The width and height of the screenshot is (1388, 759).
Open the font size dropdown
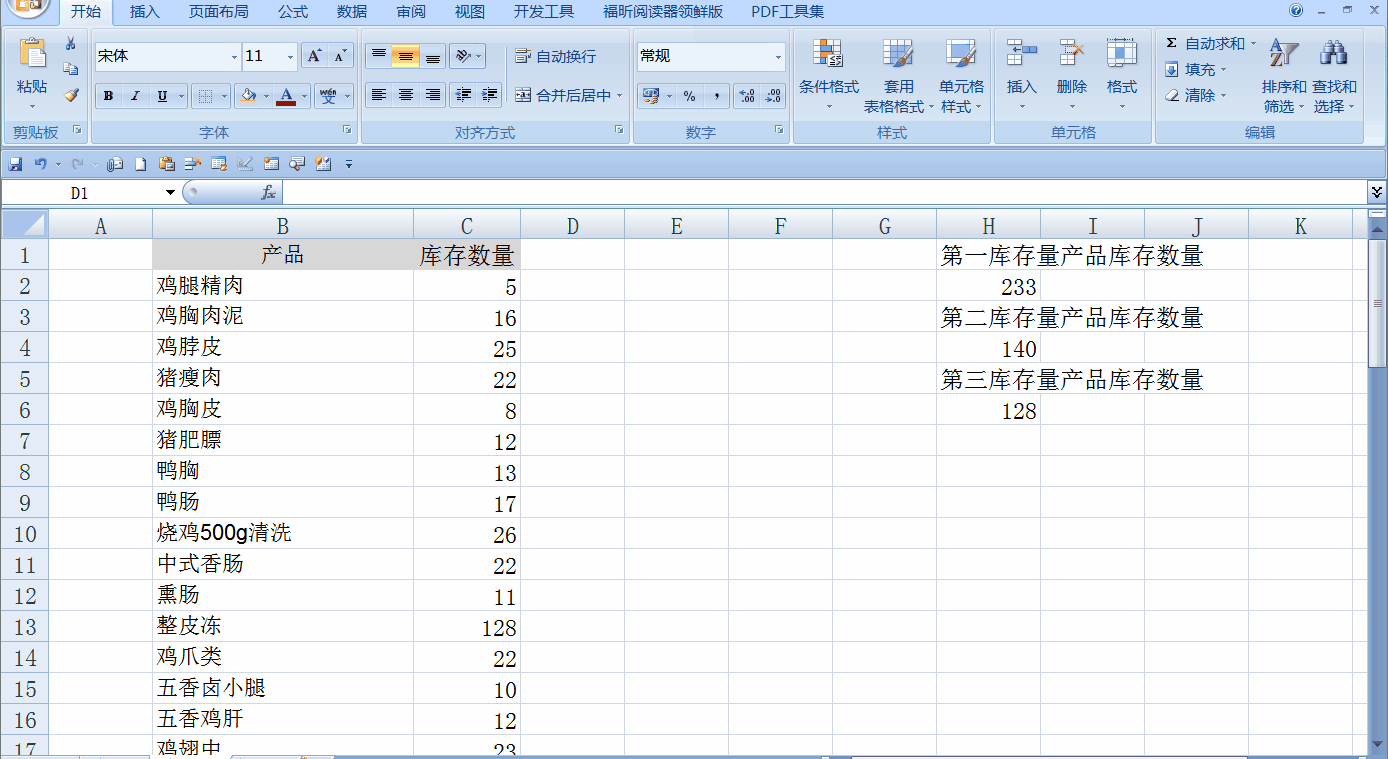click(x=291, y=57)
